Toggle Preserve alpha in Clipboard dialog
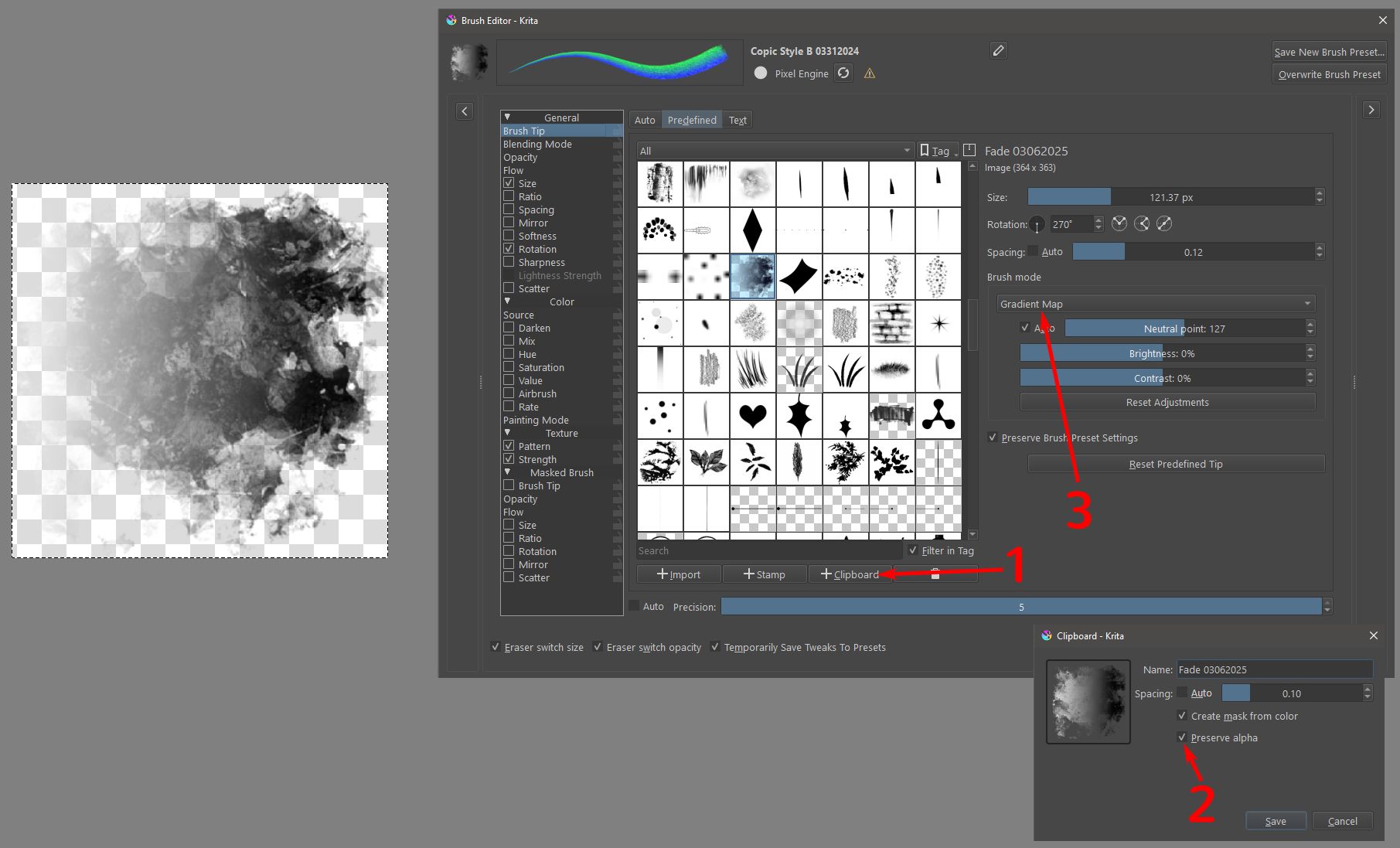 (x=1181, y=737)
